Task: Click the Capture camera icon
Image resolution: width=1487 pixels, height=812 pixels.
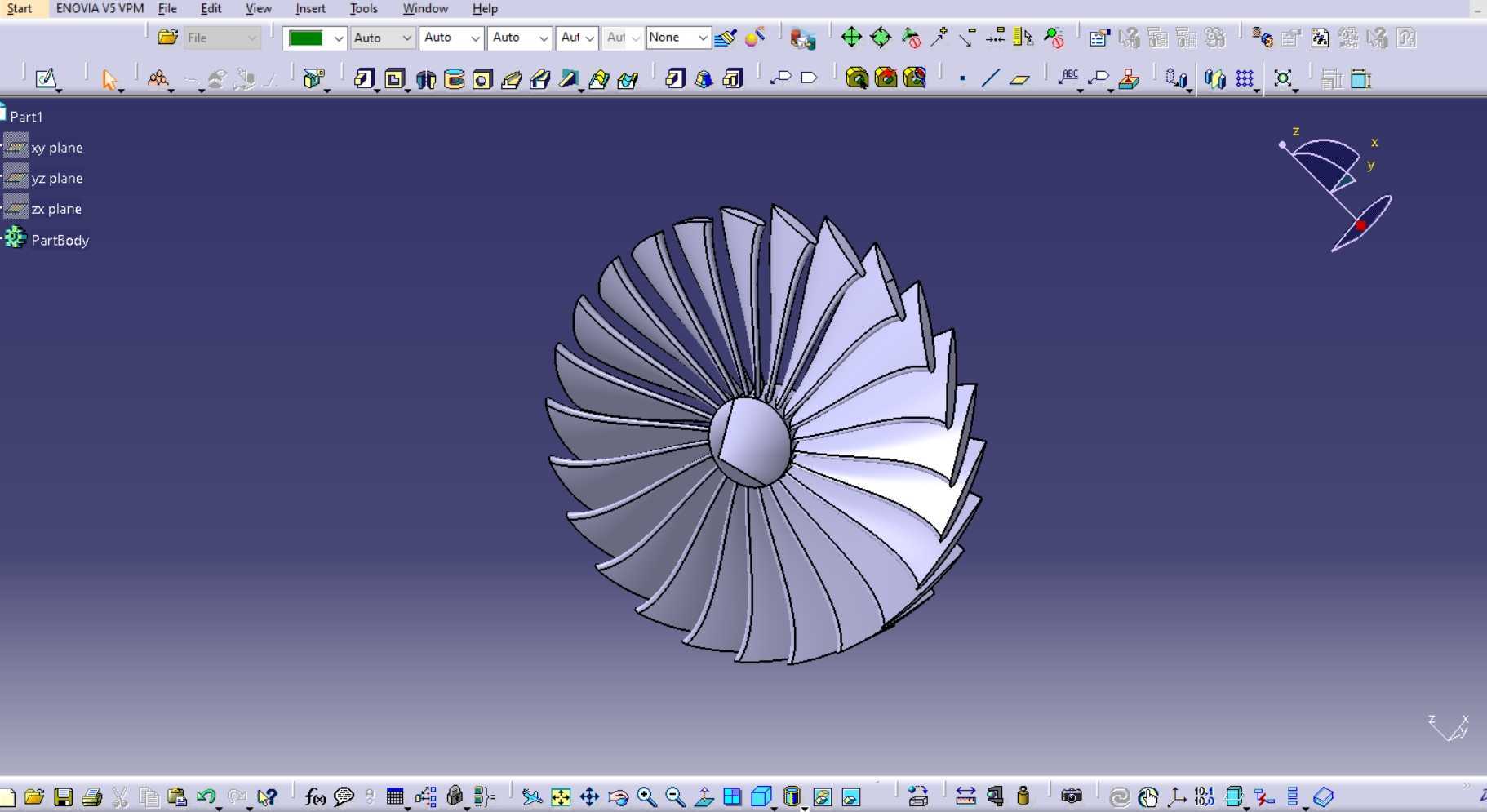Action: click(x=1071, y=796)
